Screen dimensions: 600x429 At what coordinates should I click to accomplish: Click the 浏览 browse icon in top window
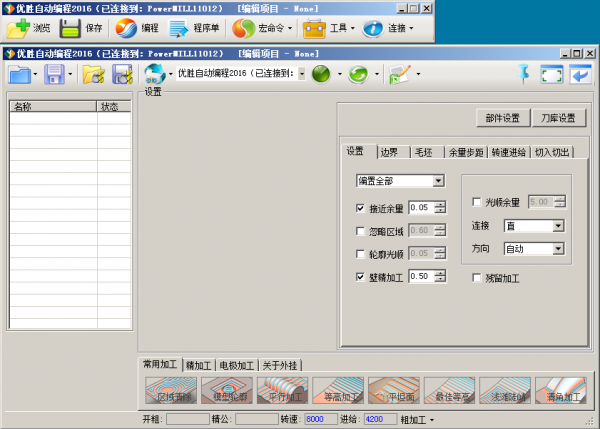tap(18, 28)
